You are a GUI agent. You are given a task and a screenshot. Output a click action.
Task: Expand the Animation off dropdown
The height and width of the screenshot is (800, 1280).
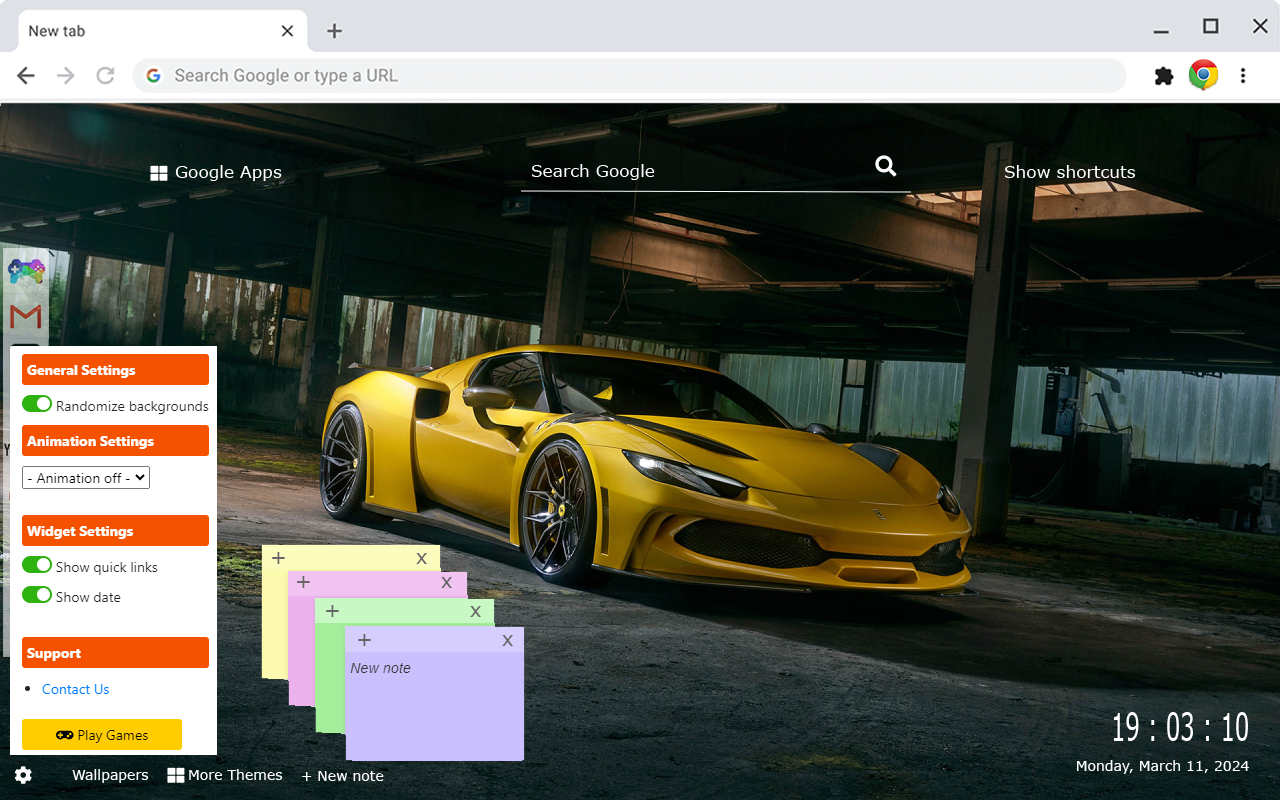86,478
